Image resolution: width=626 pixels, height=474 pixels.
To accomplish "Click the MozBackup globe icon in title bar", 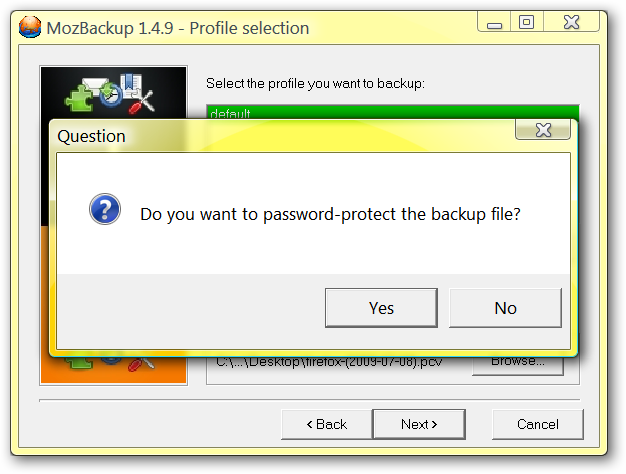I will coord(30,27).
